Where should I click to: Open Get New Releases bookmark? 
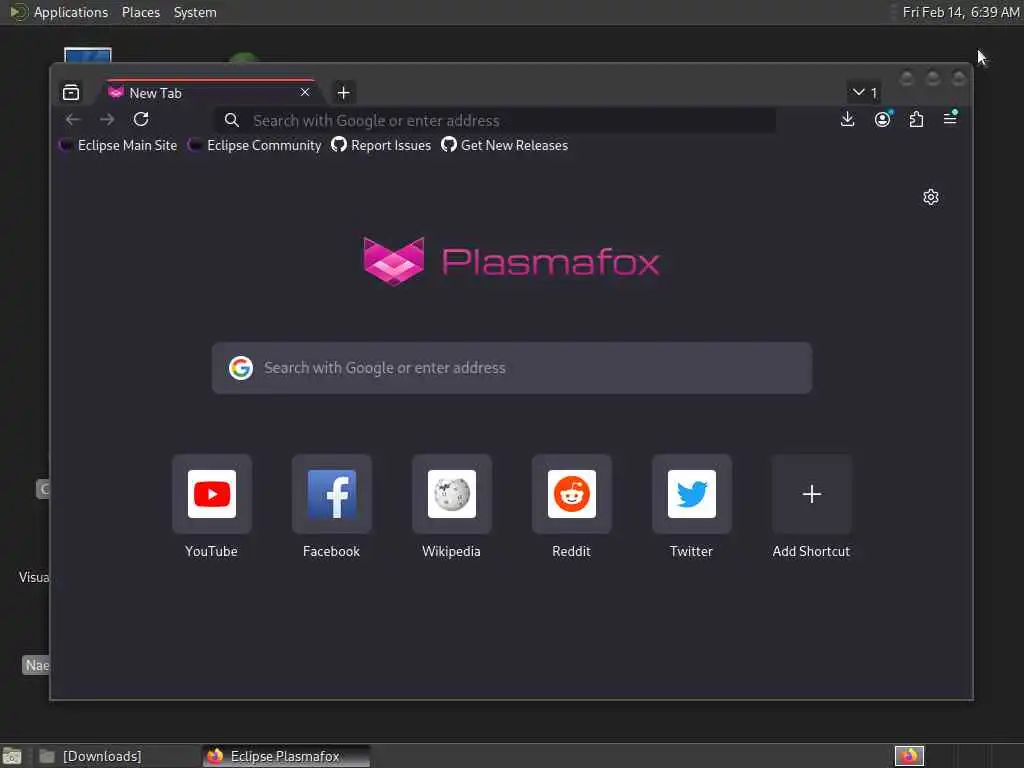tap(505, 145)
